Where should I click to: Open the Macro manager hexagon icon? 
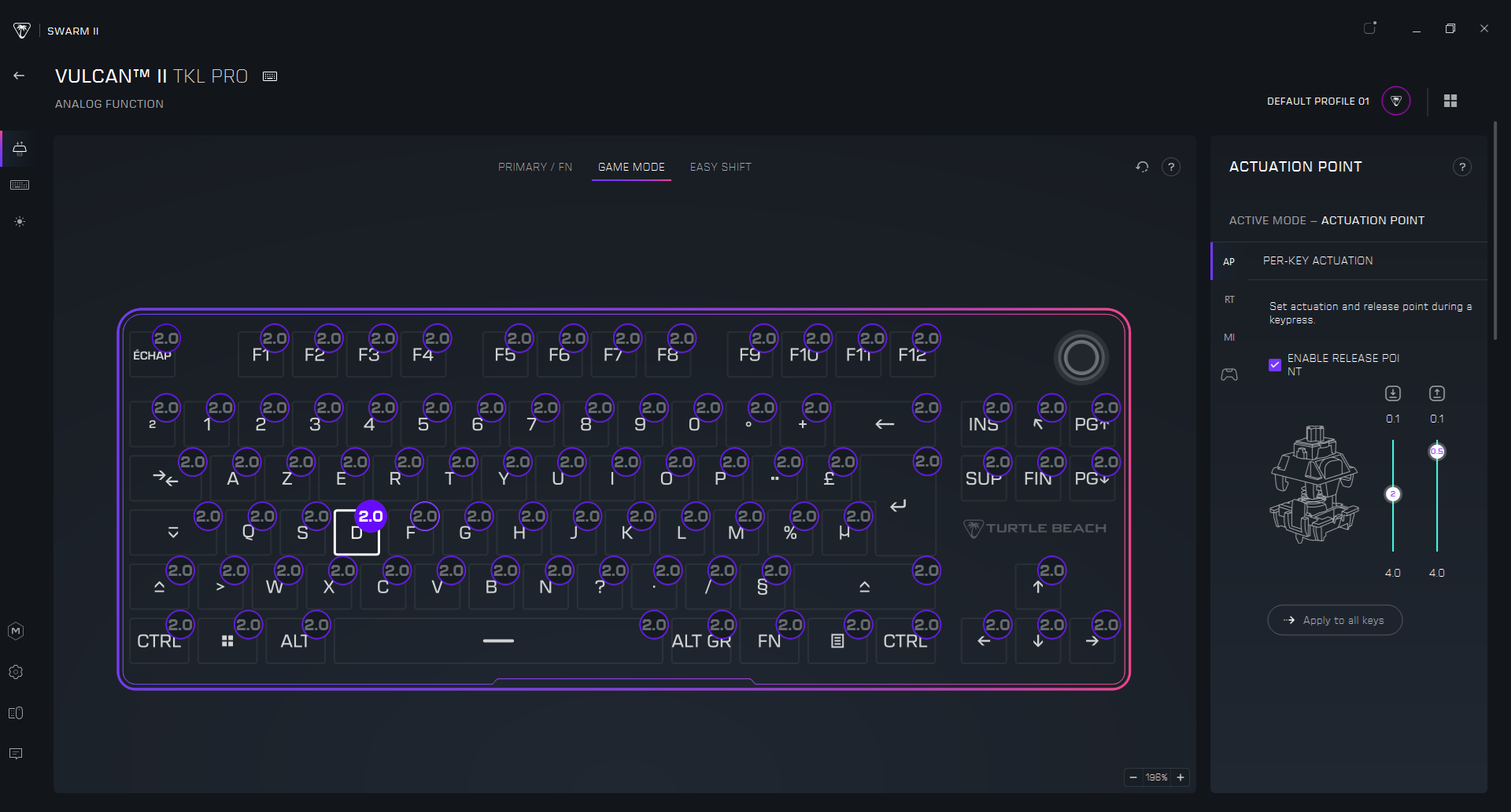click(16, 630)
